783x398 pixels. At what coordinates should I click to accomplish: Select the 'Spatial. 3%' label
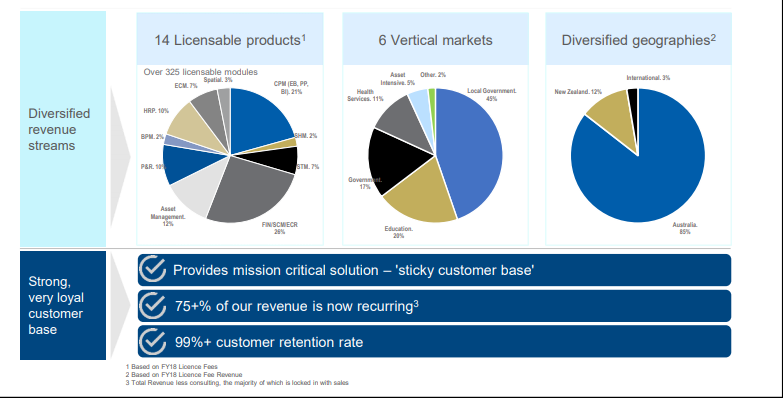tap(218, 80)
